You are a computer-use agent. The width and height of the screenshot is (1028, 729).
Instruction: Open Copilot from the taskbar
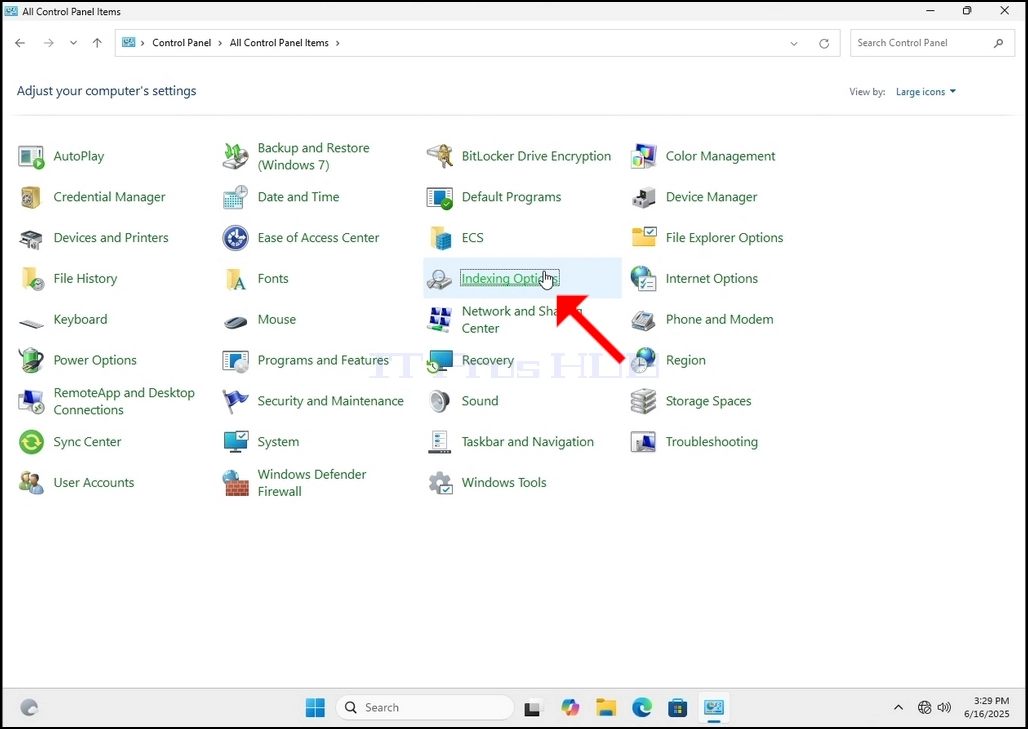[570, 707]
